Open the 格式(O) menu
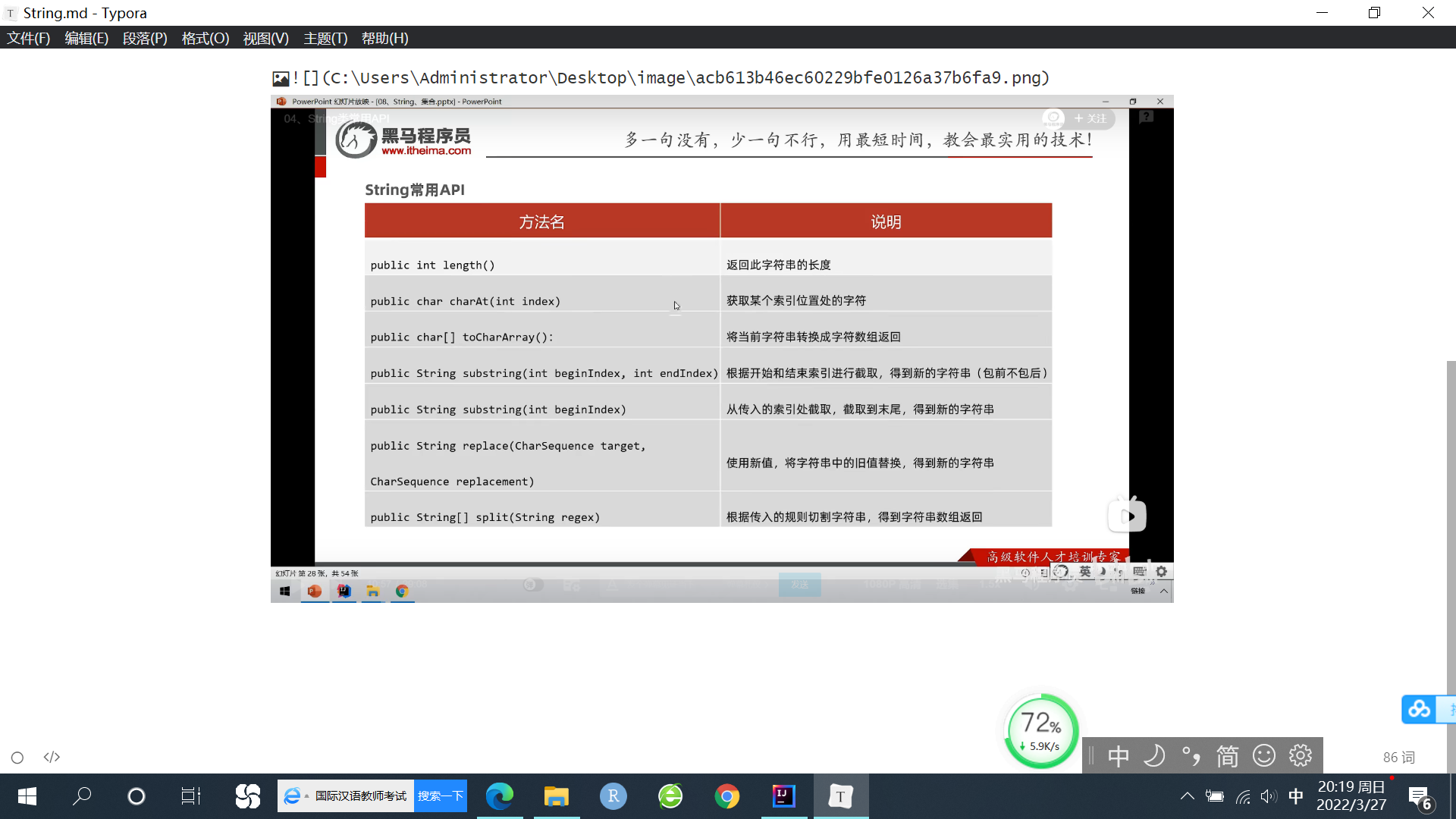 point(205,38)
